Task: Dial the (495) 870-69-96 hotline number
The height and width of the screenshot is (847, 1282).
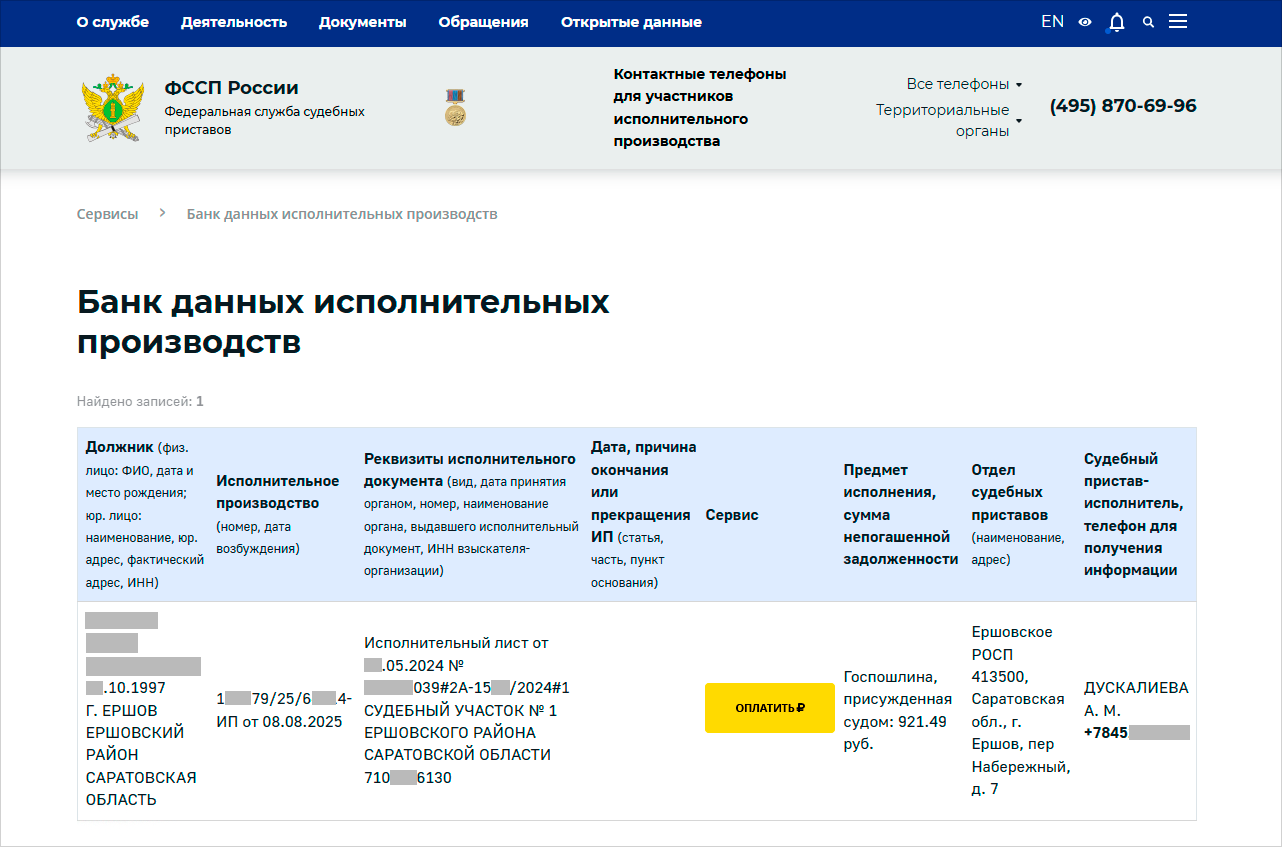Action: pos(1122,105)
